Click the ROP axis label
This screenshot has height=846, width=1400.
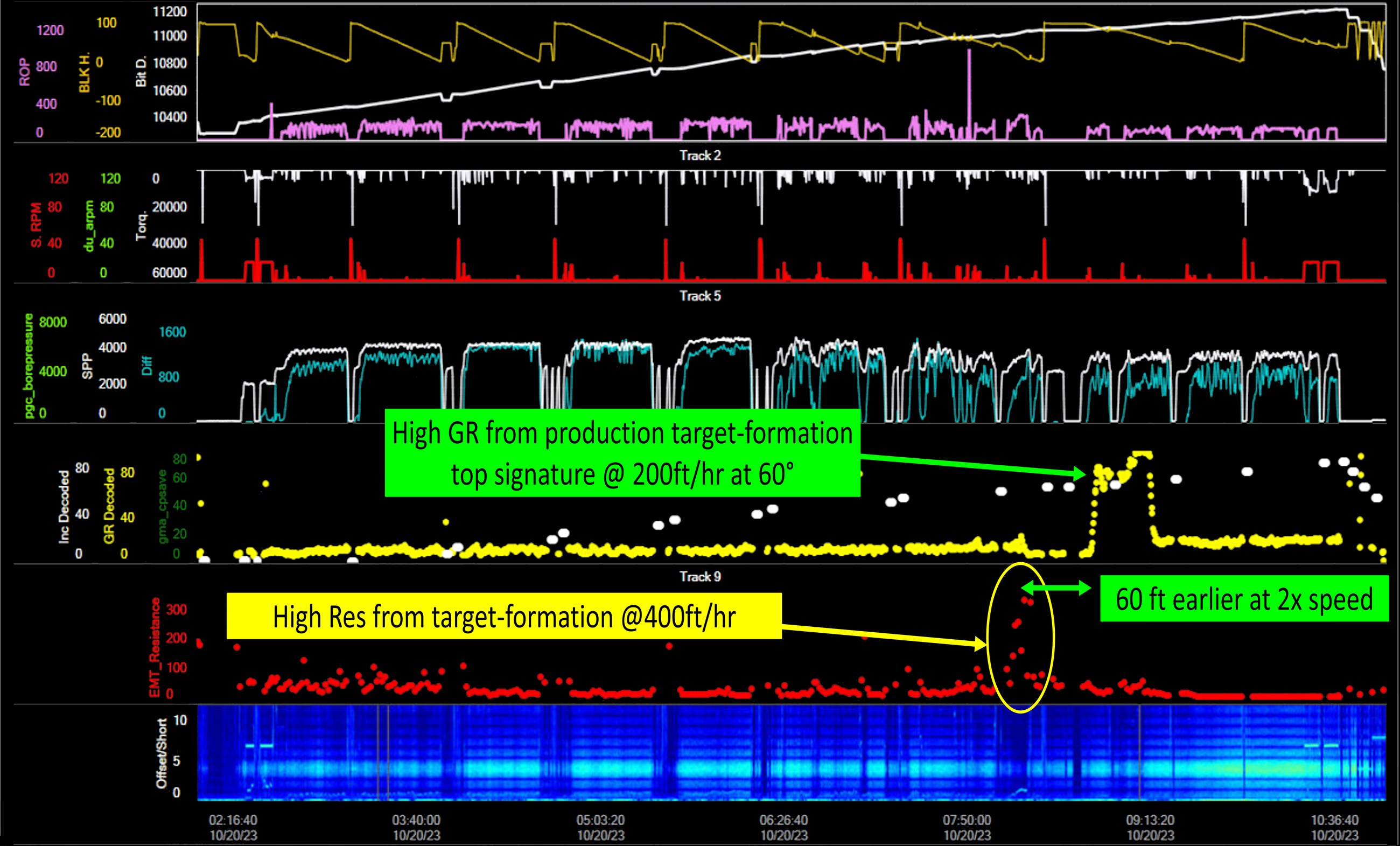[24, 72]
